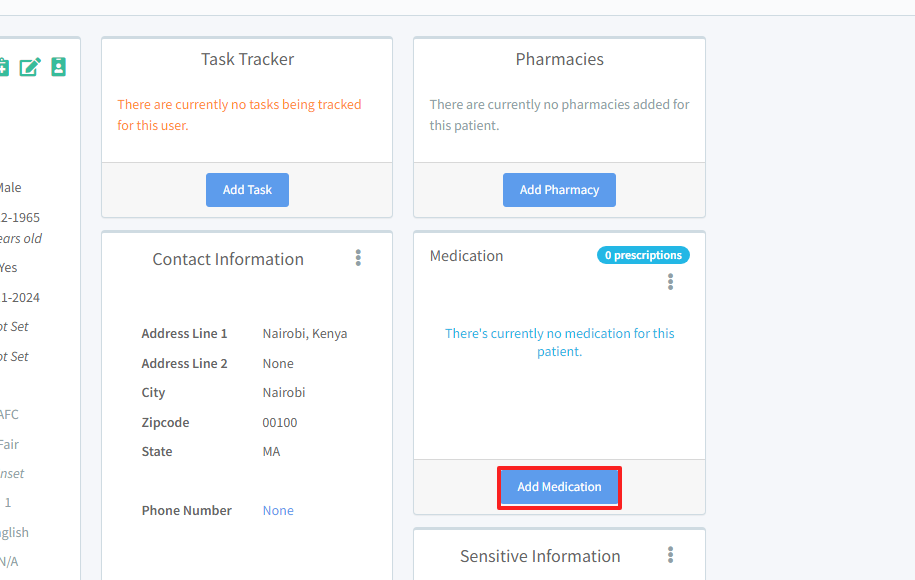
Task: Click the Sensitive Information heading
Action: (540, 556)
